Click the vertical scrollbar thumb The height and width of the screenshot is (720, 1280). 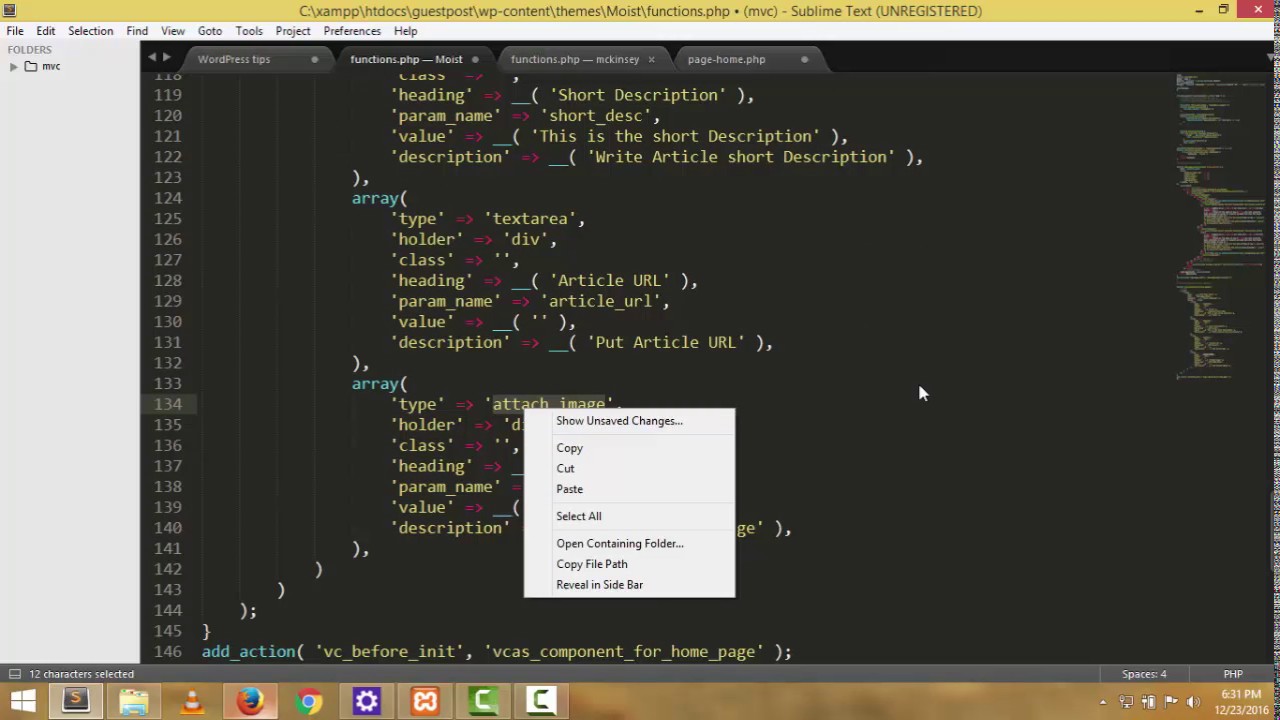1275,532
